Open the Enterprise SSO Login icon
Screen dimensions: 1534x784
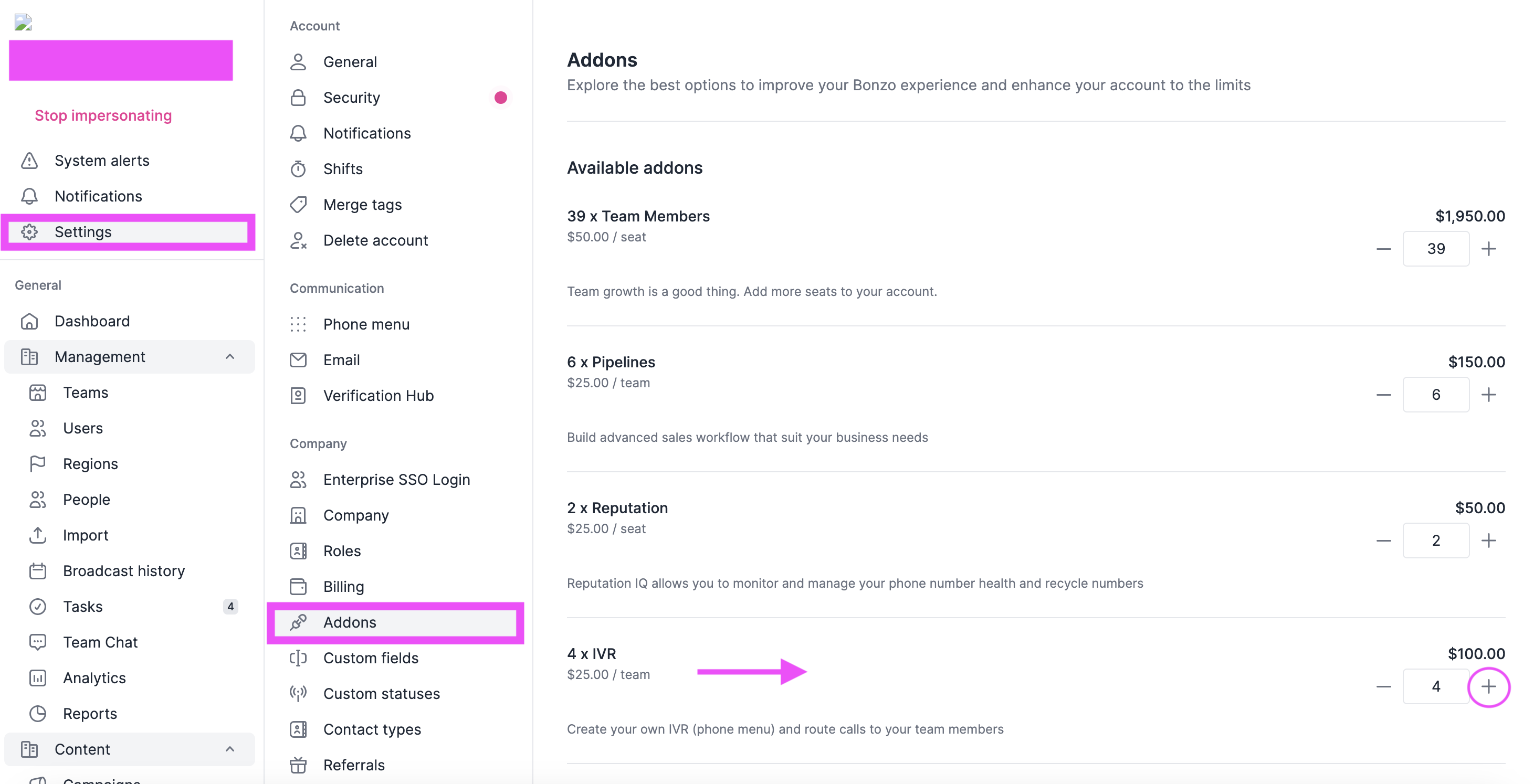point(298,480)
